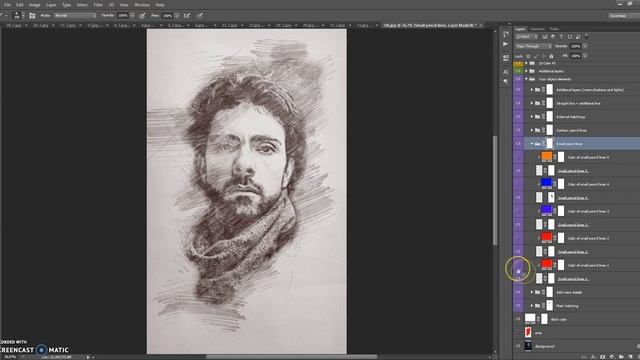Viewport: 640px width, 360px height.
Task: Open layer Fill dropdown arrow
Action: 585,56
